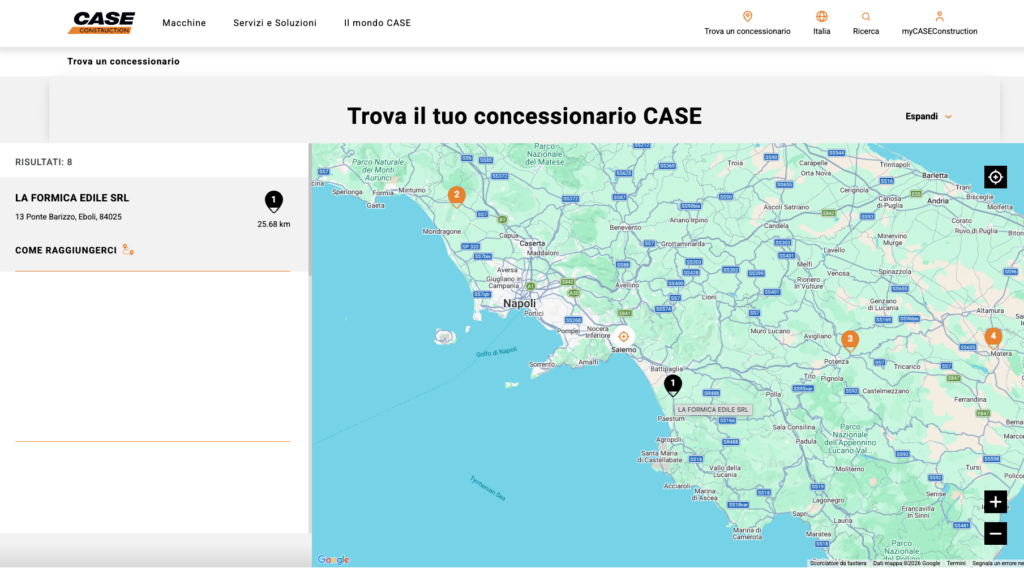The image size is (1024, 581).
Task: Click the Trova un concessionario breadcrumb
Action: coord(123,61)
